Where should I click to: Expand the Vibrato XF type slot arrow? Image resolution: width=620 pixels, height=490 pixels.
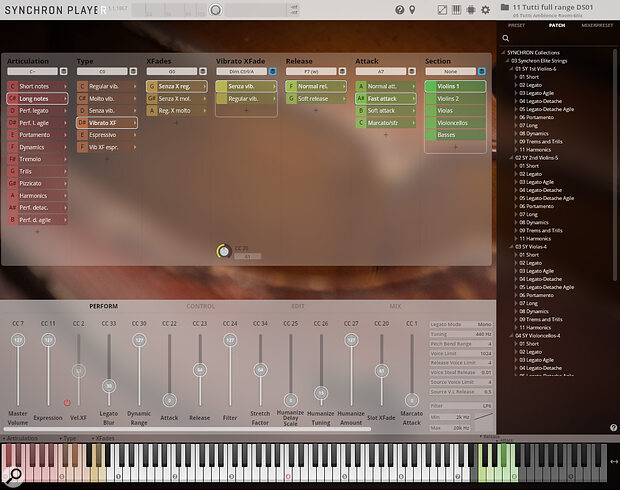click(135, 123)
